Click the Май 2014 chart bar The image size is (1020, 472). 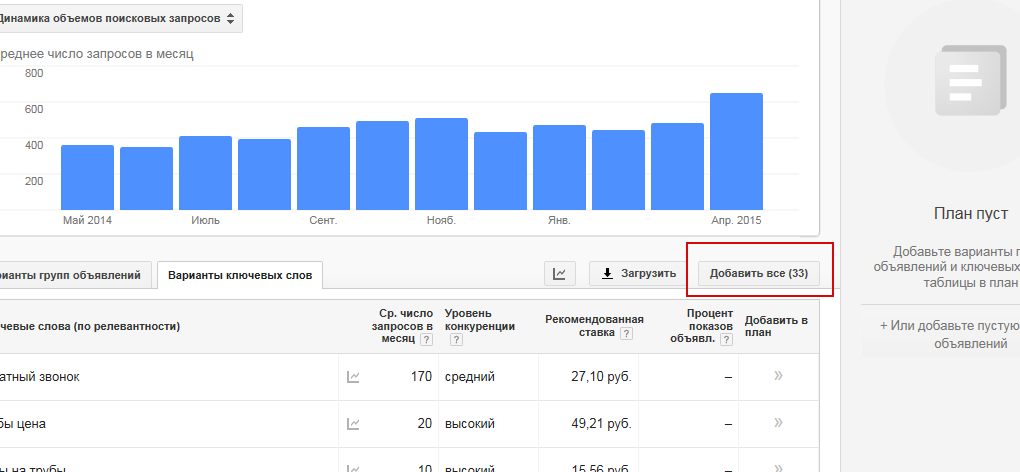[87, 177]
